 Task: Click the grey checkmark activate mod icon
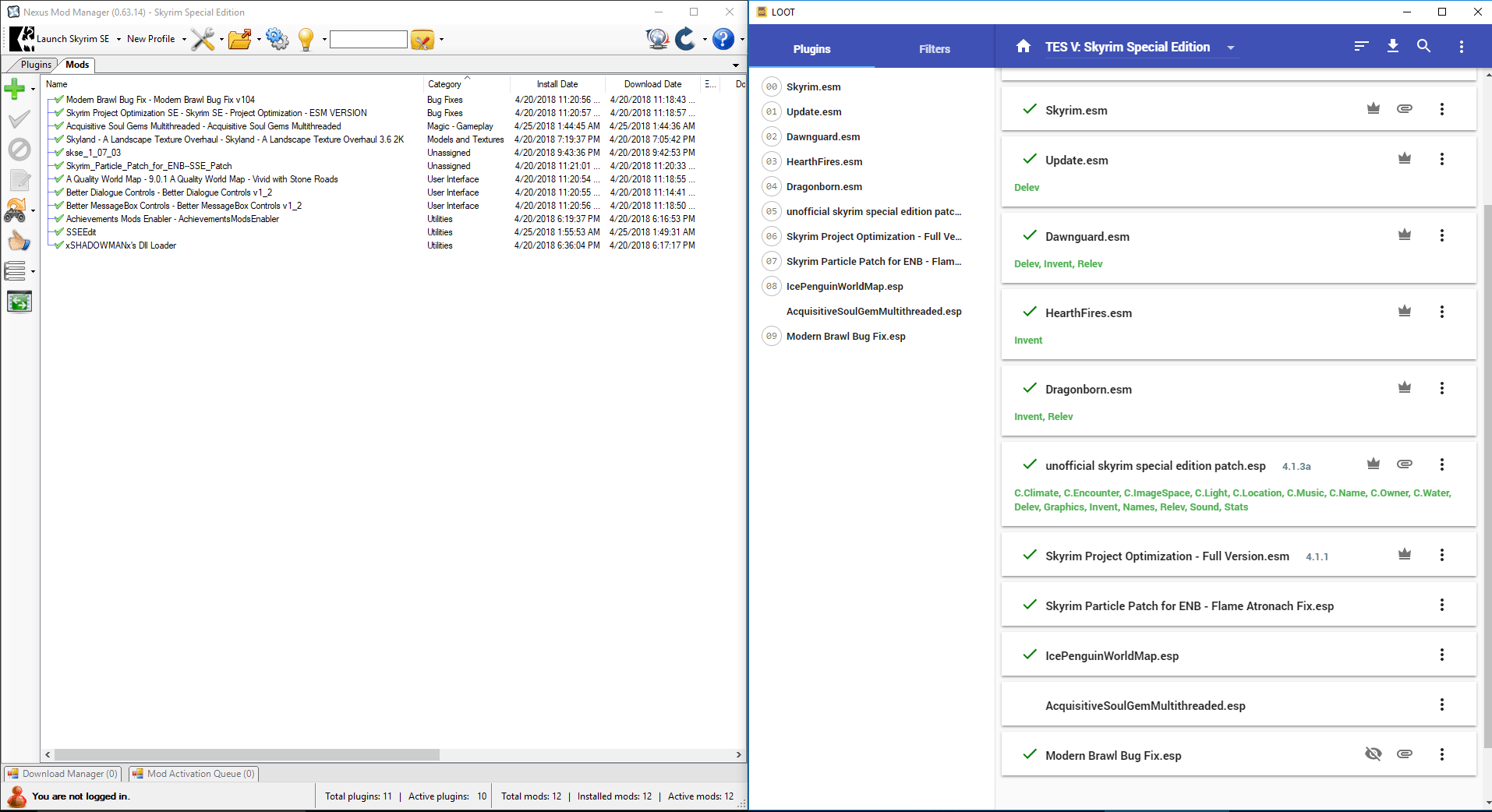click(19, 119)
